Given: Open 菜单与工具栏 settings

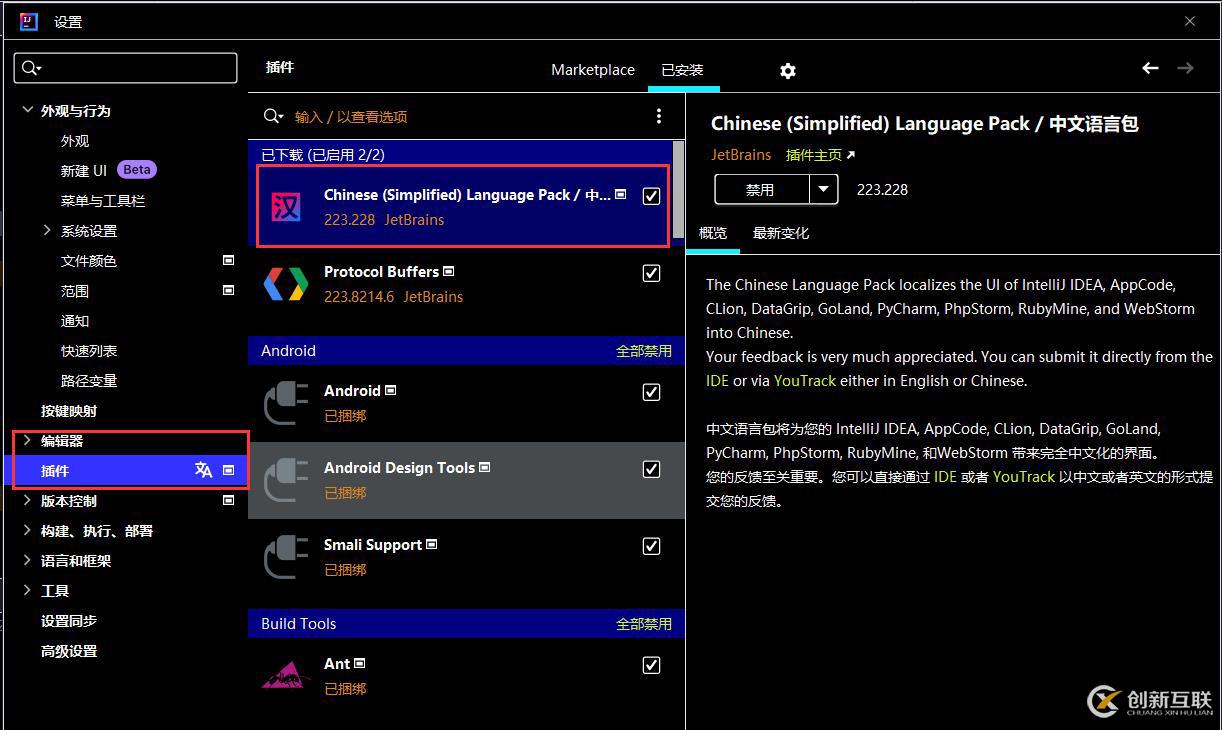Looking at the screenshot, I should point(103,200).
